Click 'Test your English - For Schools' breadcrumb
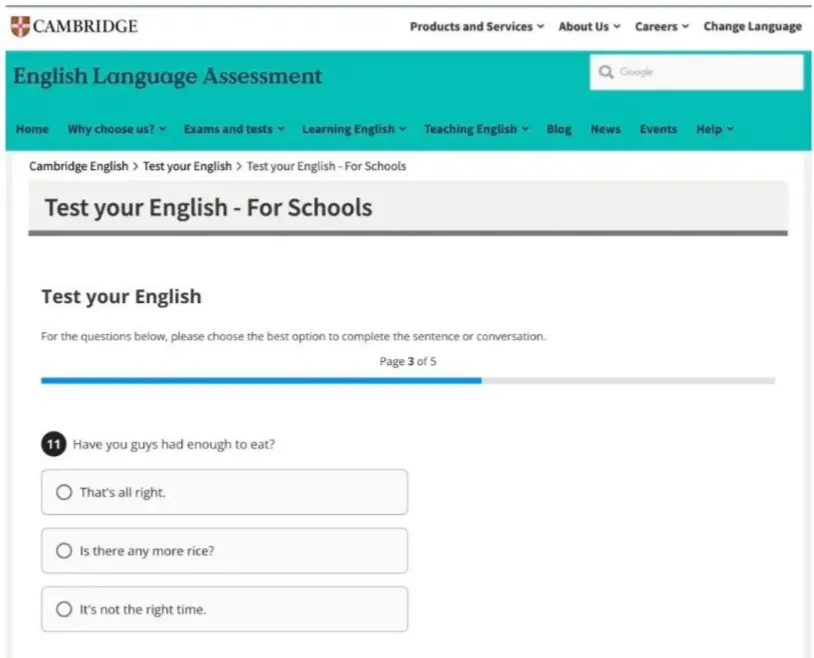814x658 pixels. [326, 166]
